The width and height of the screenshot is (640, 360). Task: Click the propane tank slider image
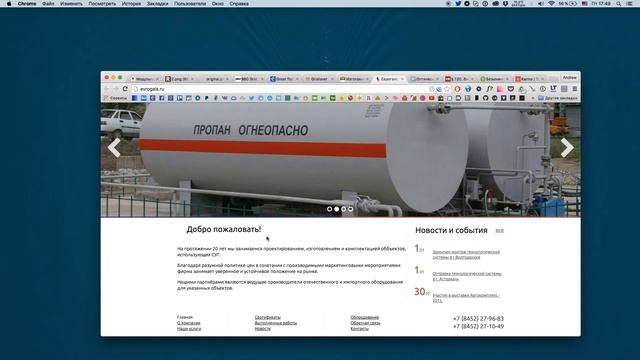[340, 160]
